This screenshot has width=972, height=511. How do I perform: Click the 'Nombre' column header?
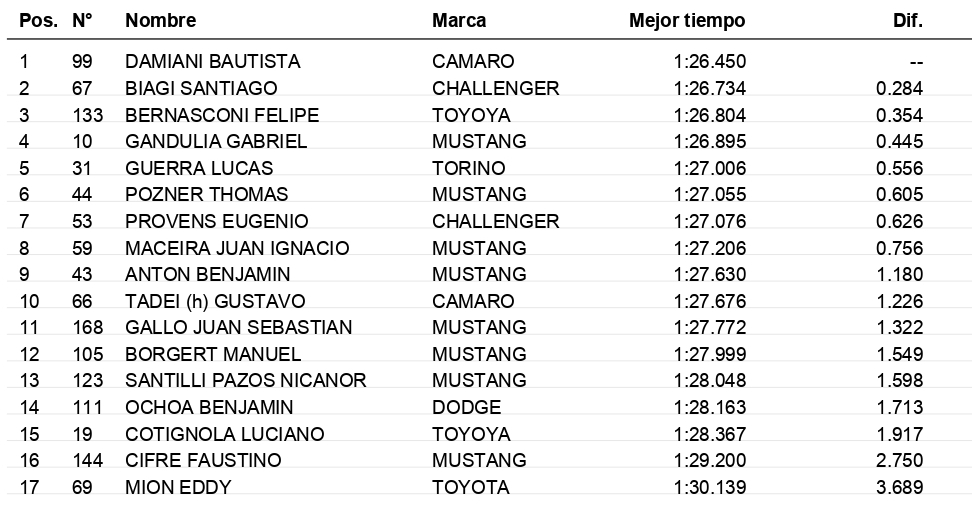coord(160,20)
